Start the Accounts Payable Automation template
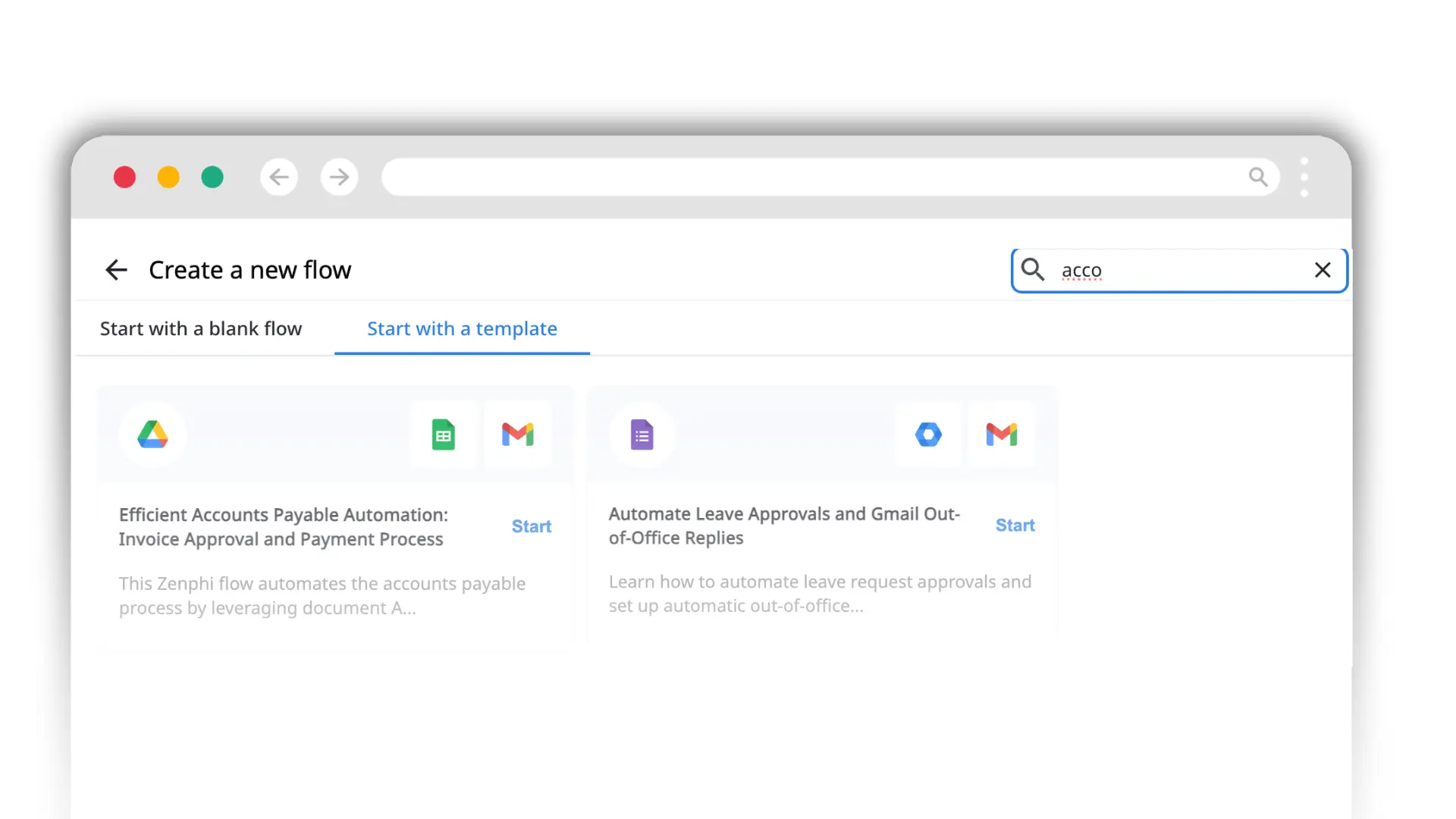 [531, 526]
